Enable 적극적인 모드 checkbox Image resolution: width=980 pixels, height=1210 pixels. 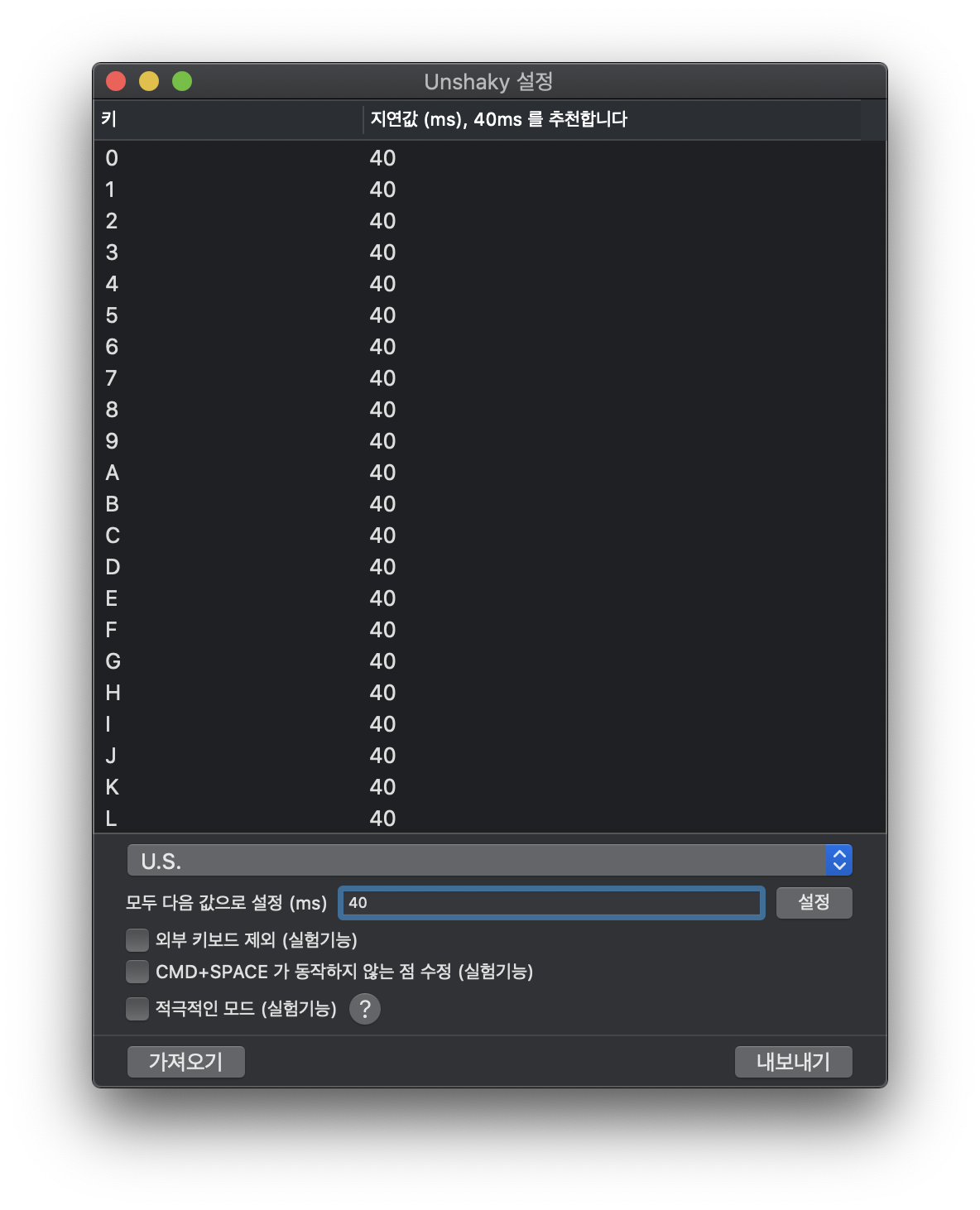137,1008
